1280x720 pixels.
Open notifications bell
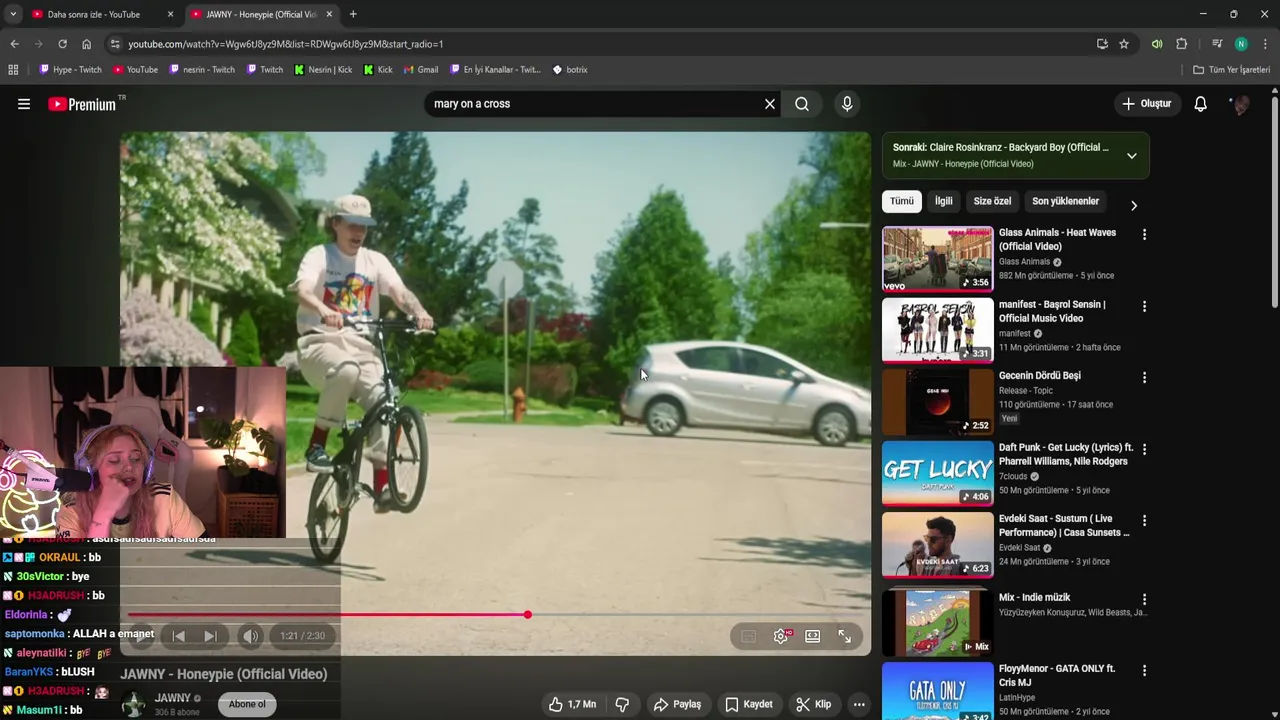[1200, 104]
